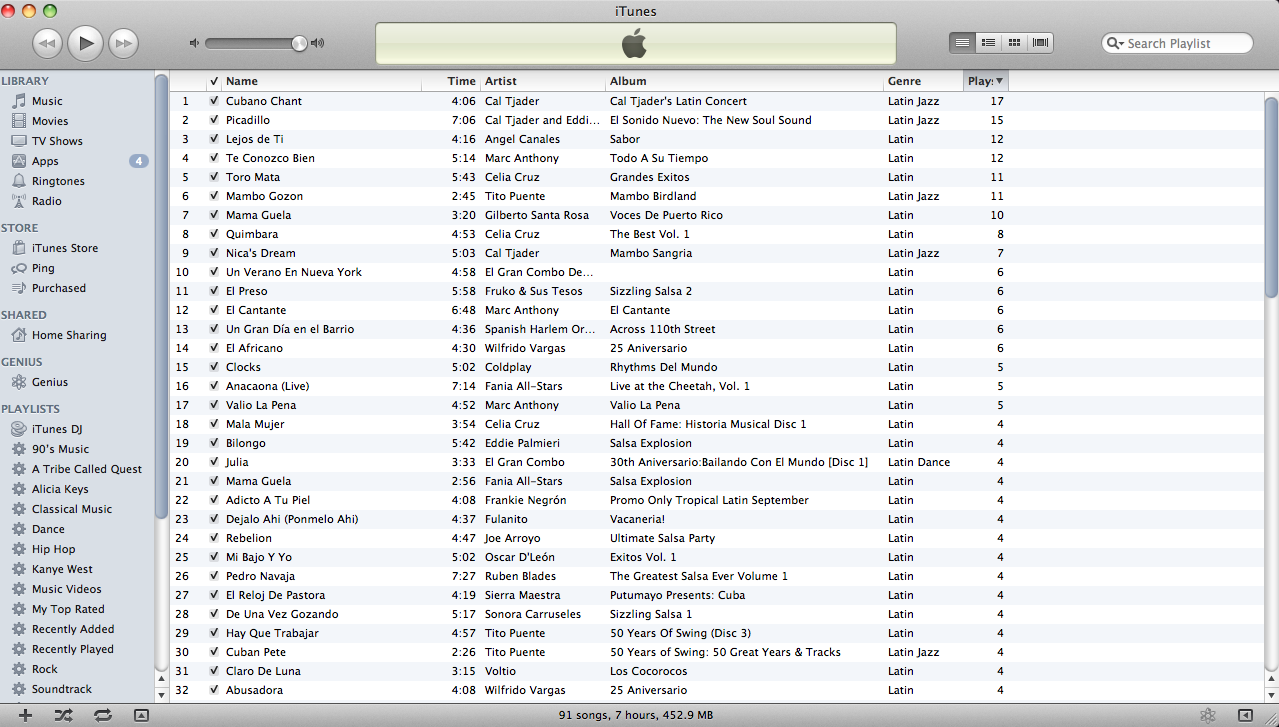This screenshot has height=727, width=1279.
Task: Open iTunes Store in the sidebar
Action: 64,248
